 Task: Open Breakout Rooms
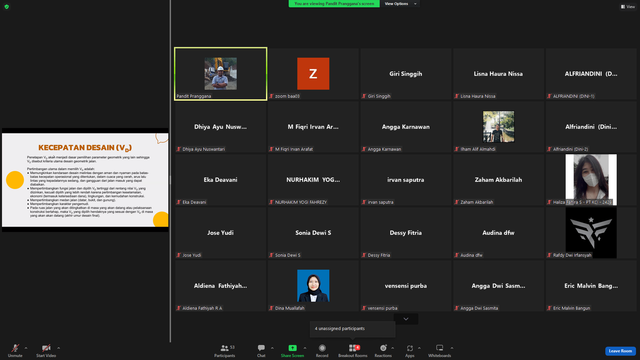[x=353, y=350]
